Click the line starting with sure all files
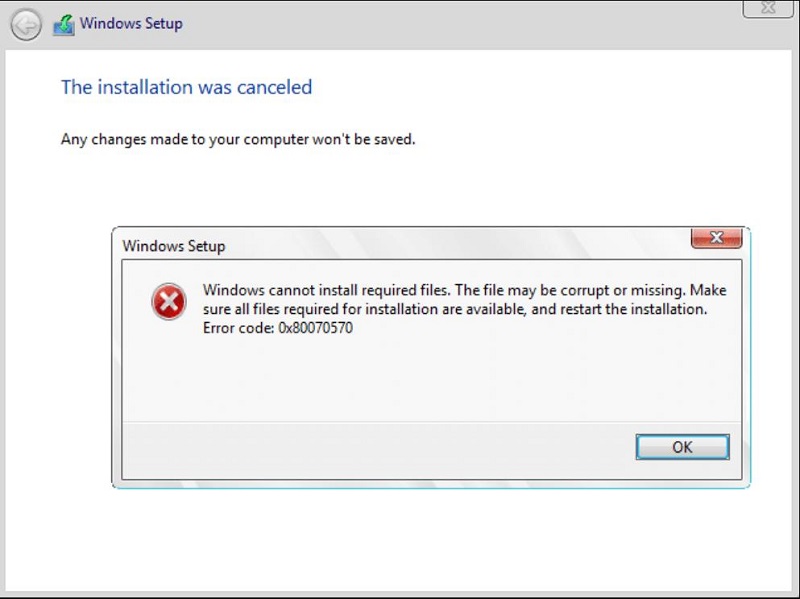Viewport: 800px width, 599px height. (x=455, y=309)
